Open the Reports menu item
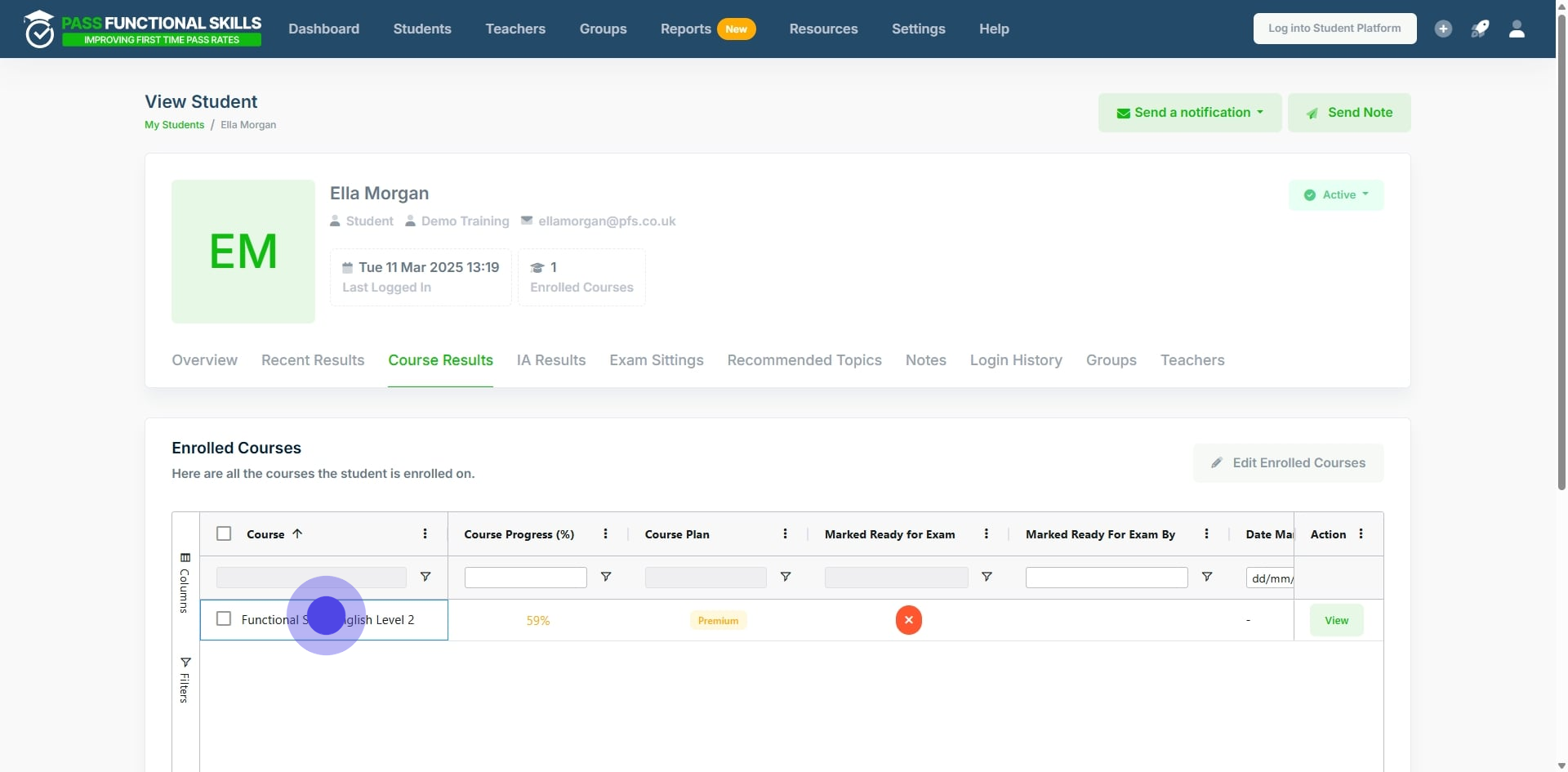Image resolution: width=1568 pixels, height=772 pixels. (685, 29)
